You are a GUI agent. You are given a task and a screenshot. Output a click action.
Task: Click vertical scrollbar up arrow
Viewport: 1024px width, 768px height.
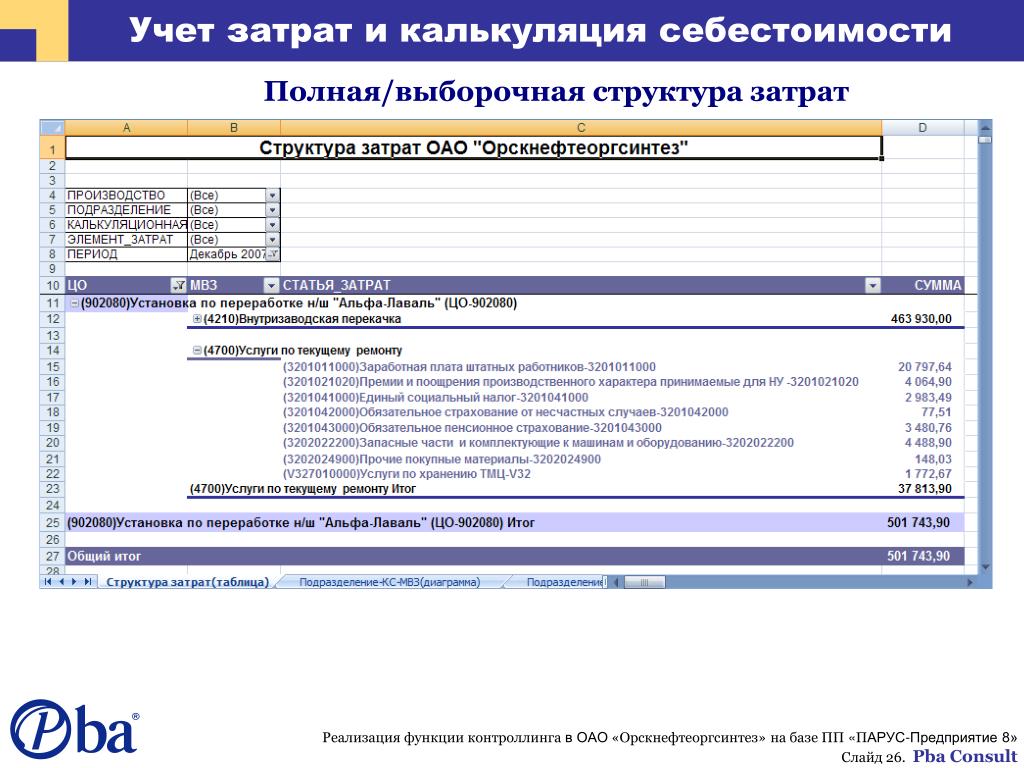point(985,127)
